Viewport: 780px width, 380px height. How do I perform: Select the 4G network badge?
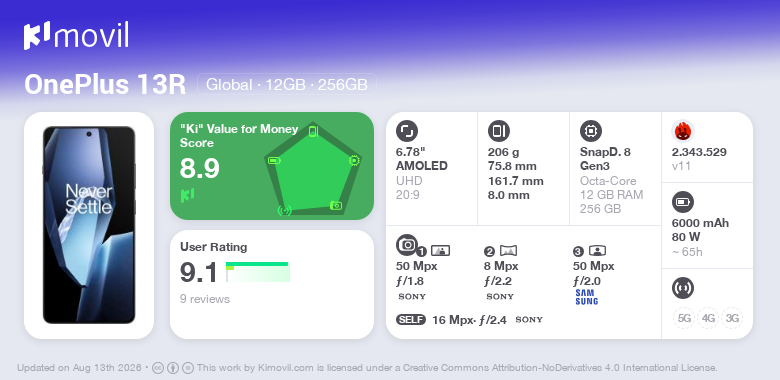708,318
